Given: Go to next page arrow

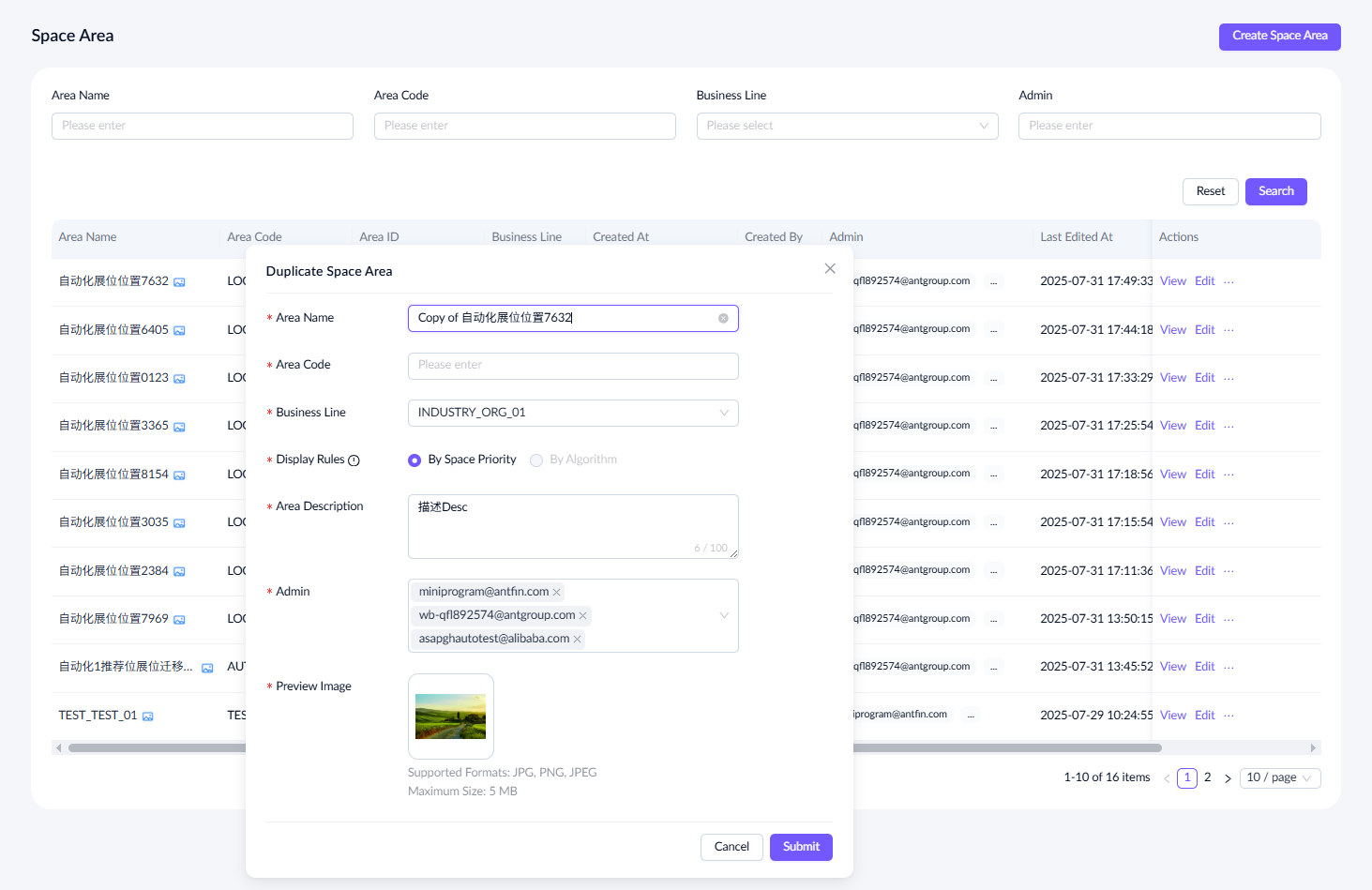Looking at the screenshot, I should (1228, 778).
